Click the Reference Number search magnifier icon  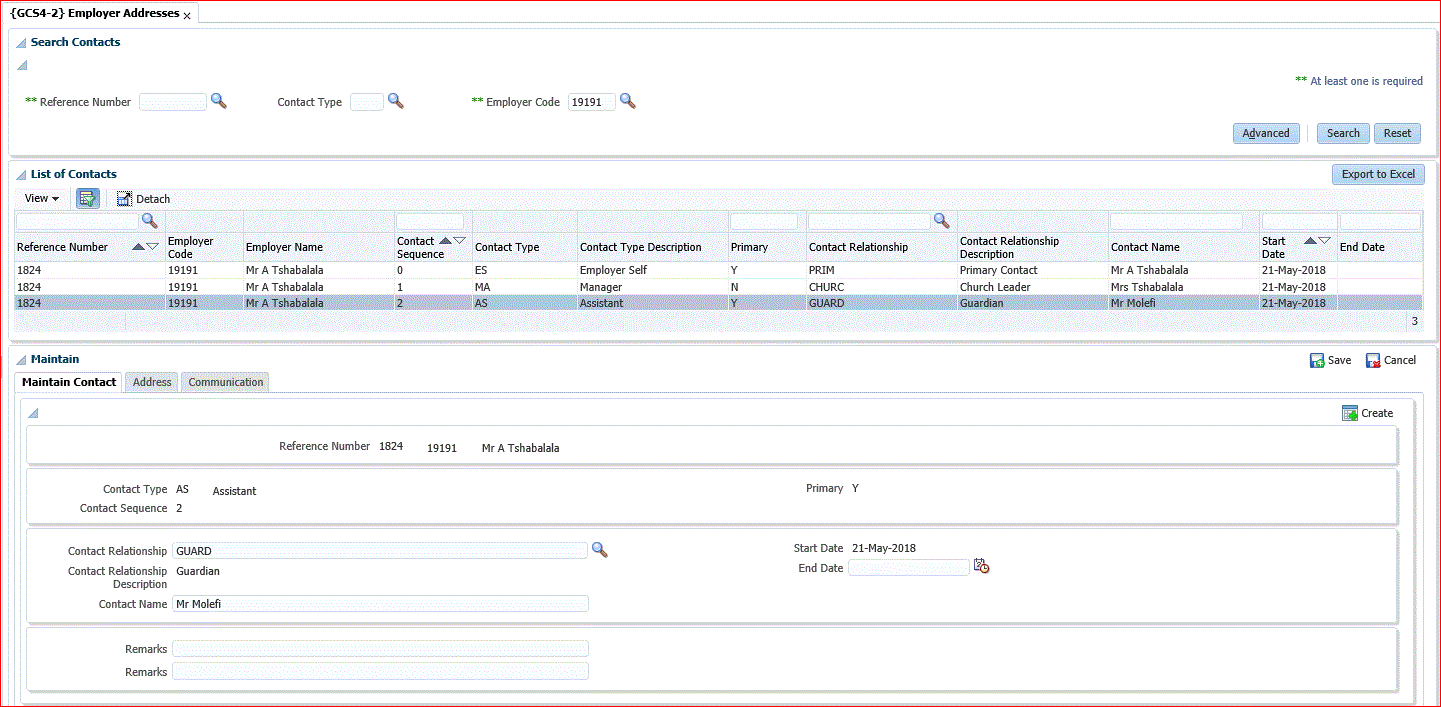[218, 101]
